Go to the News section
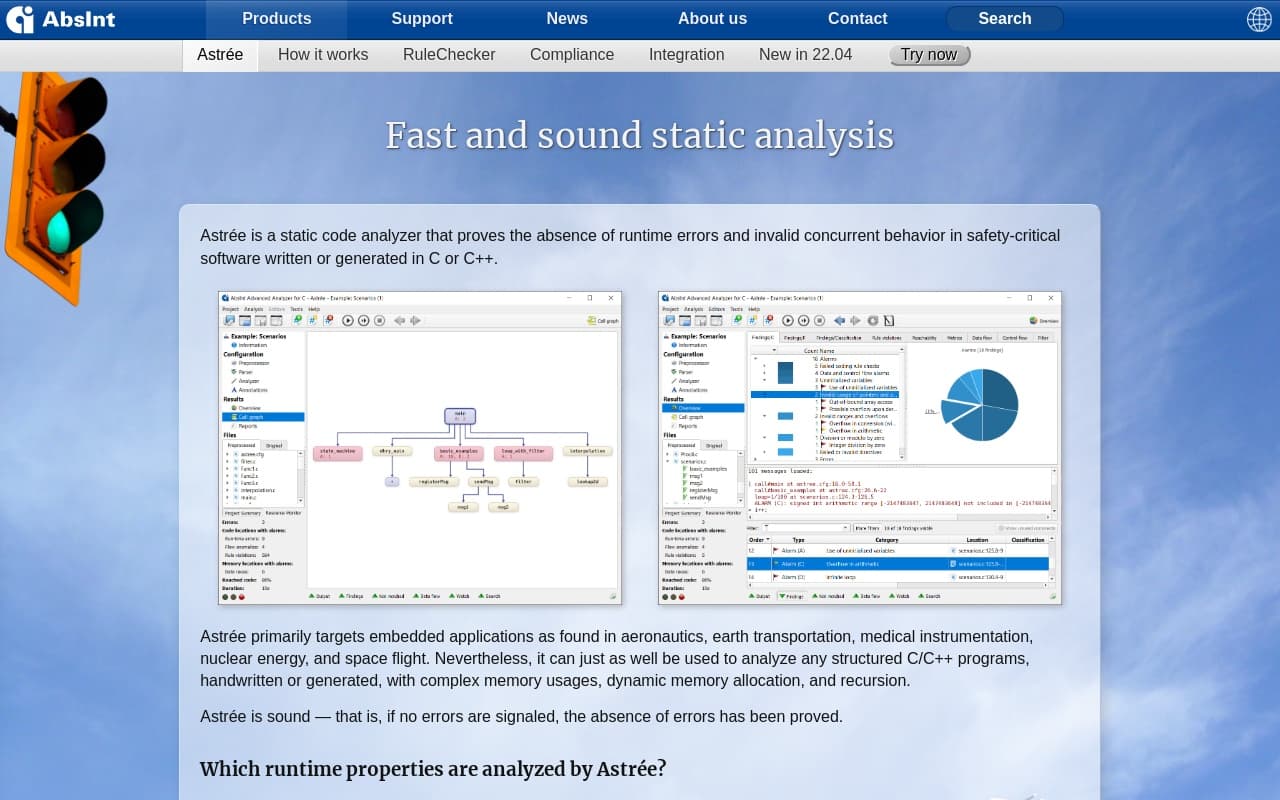 [x=567, y=19]
